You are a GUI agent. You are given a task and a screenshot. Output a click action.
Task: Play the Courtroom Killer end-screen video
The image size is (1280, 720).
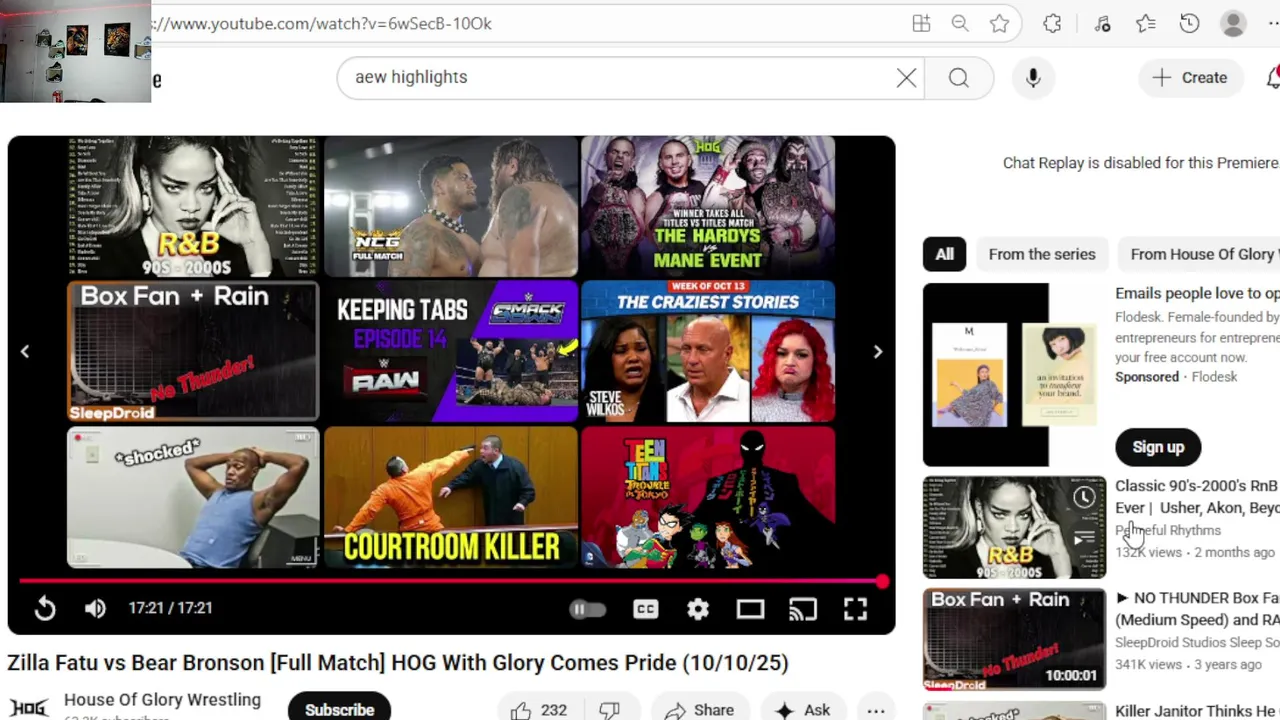451,497
